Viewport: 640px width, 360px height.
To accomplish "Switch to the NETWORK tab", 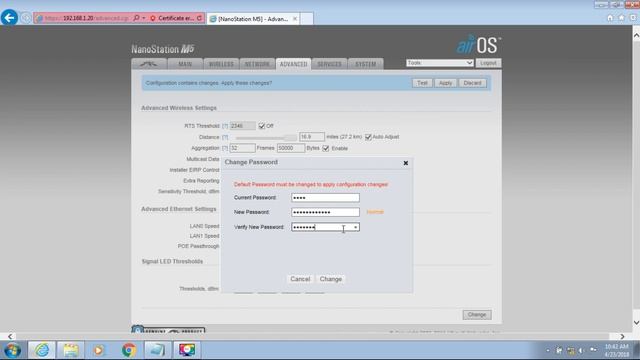I will coord(257,64).
